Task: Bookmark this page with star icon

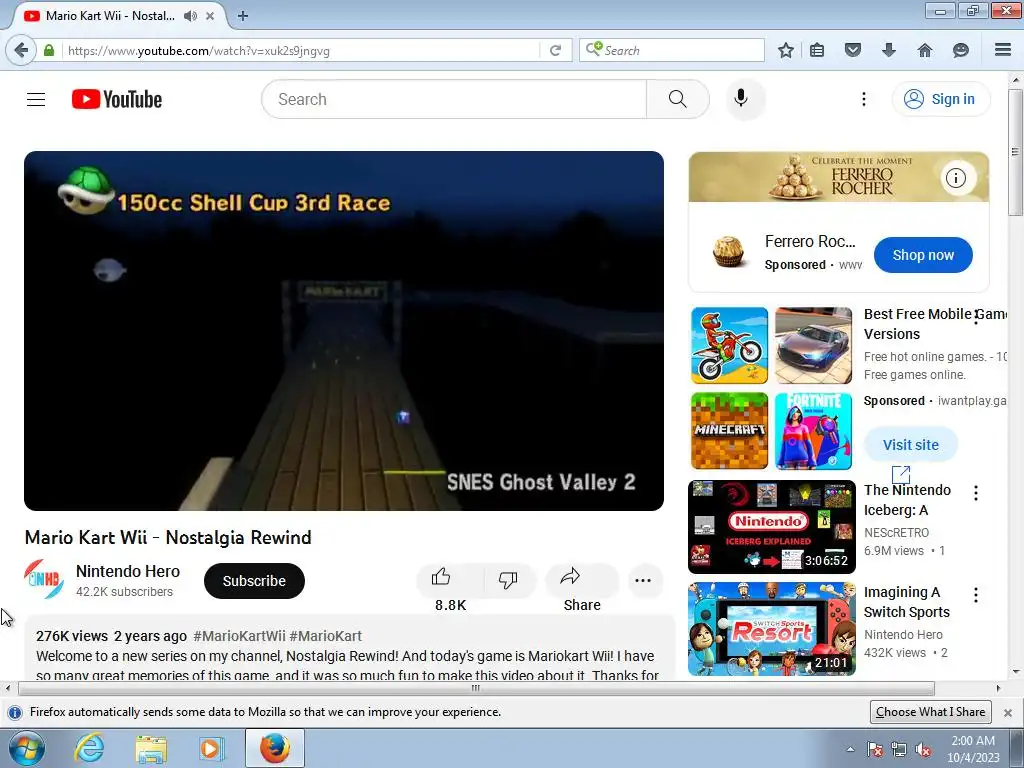Action: pos(786,50)
